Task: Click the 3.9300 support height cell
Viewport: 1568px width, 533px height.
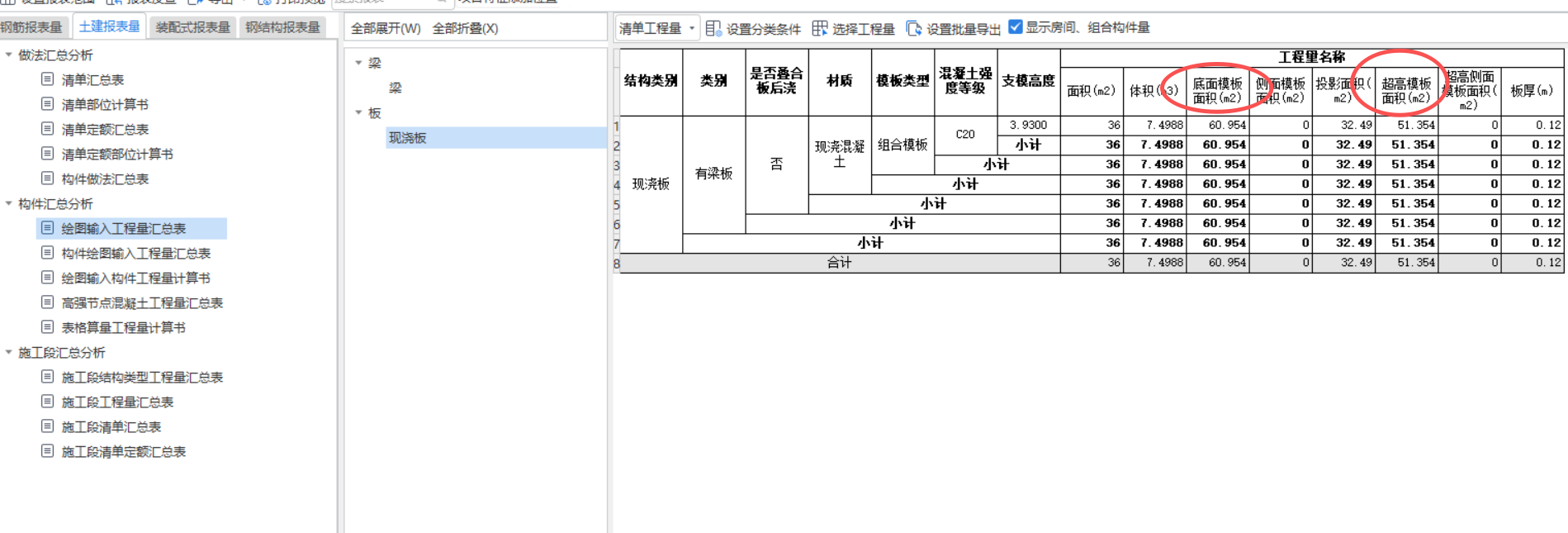Action: click(x=1029, y=125)
